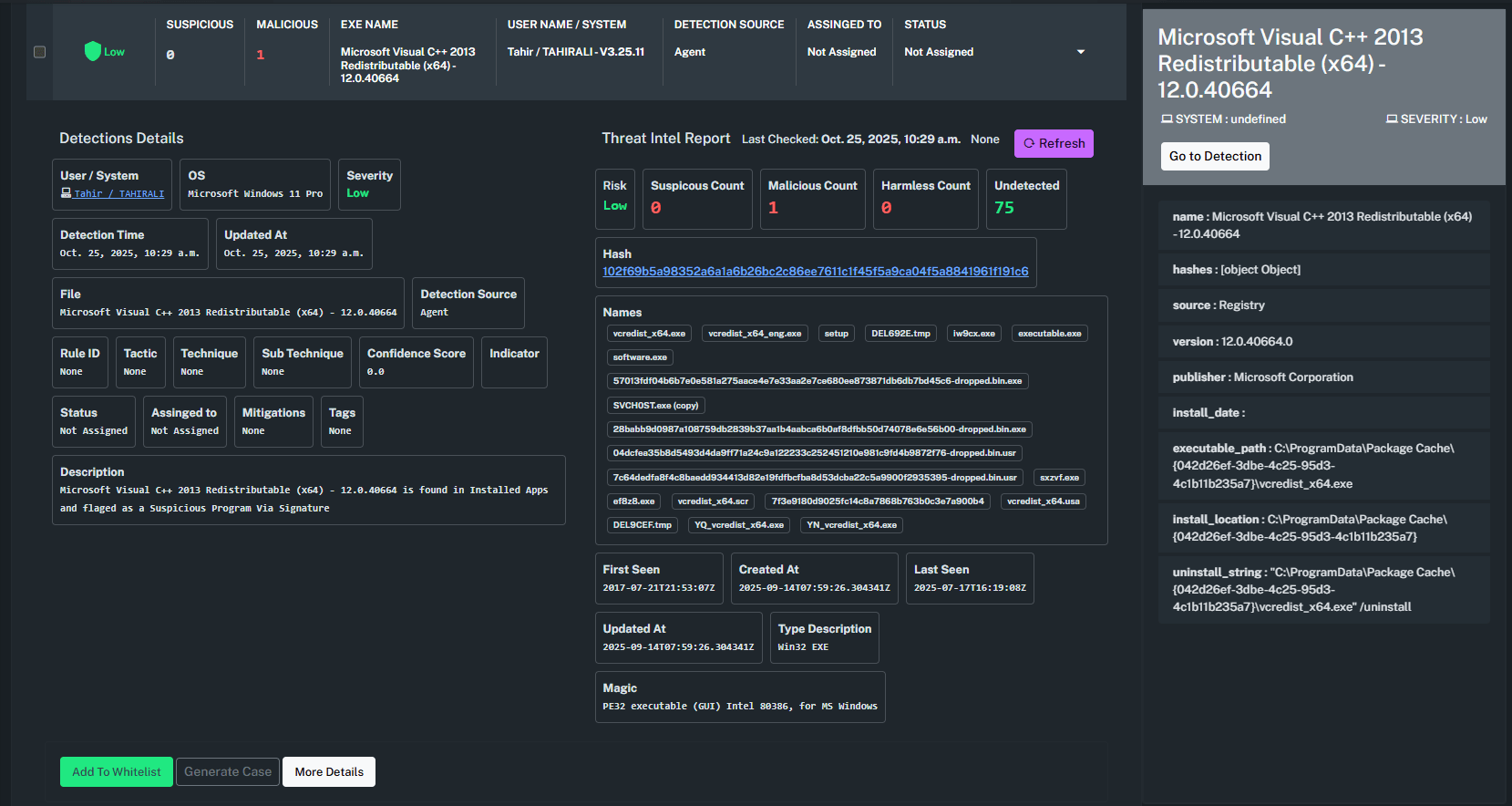
Task: Click the Indicator card
Action: pyautogui.click(x=514, y=362)
